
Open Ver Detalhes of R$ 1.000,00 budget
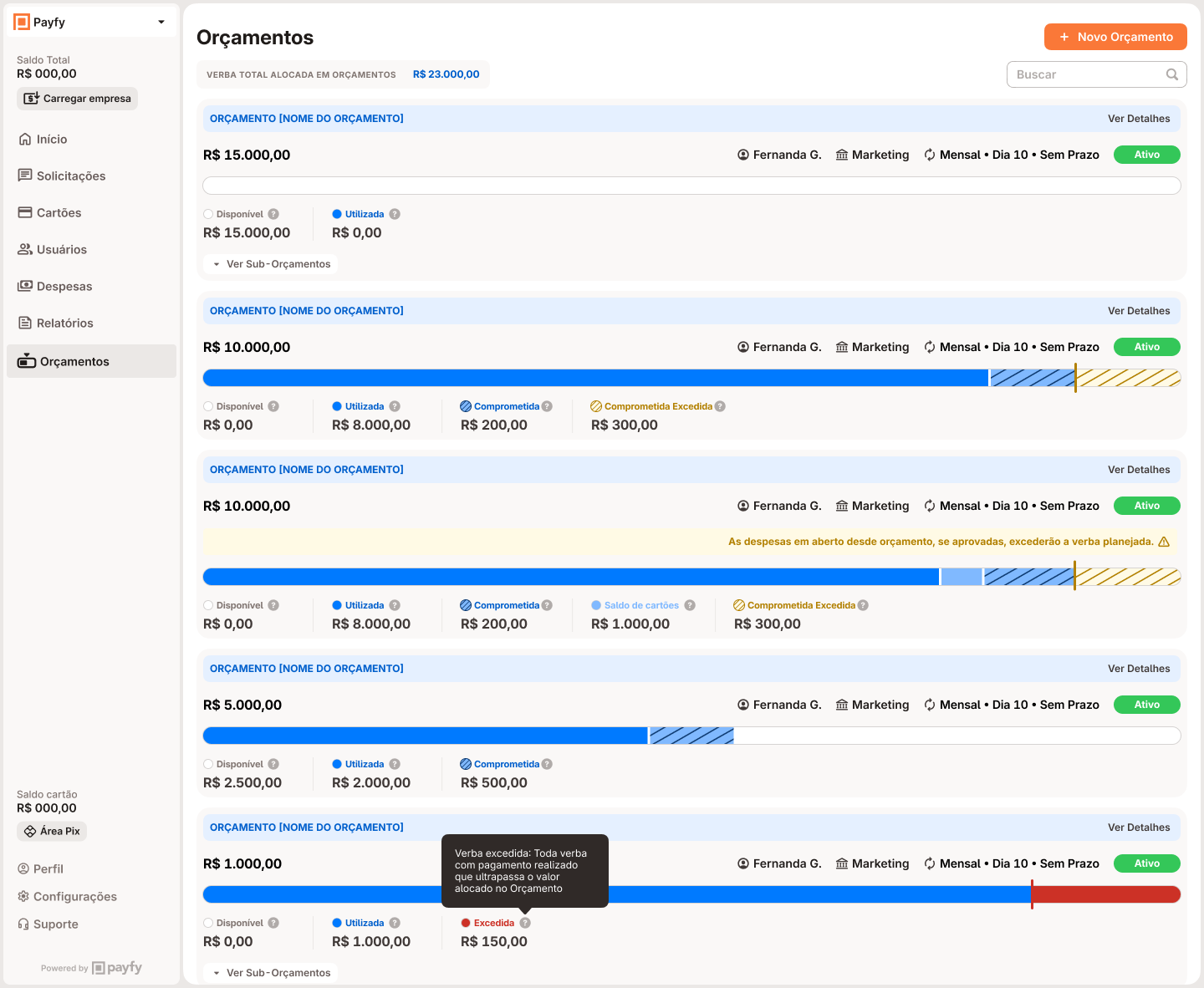tap(1139, 828)
